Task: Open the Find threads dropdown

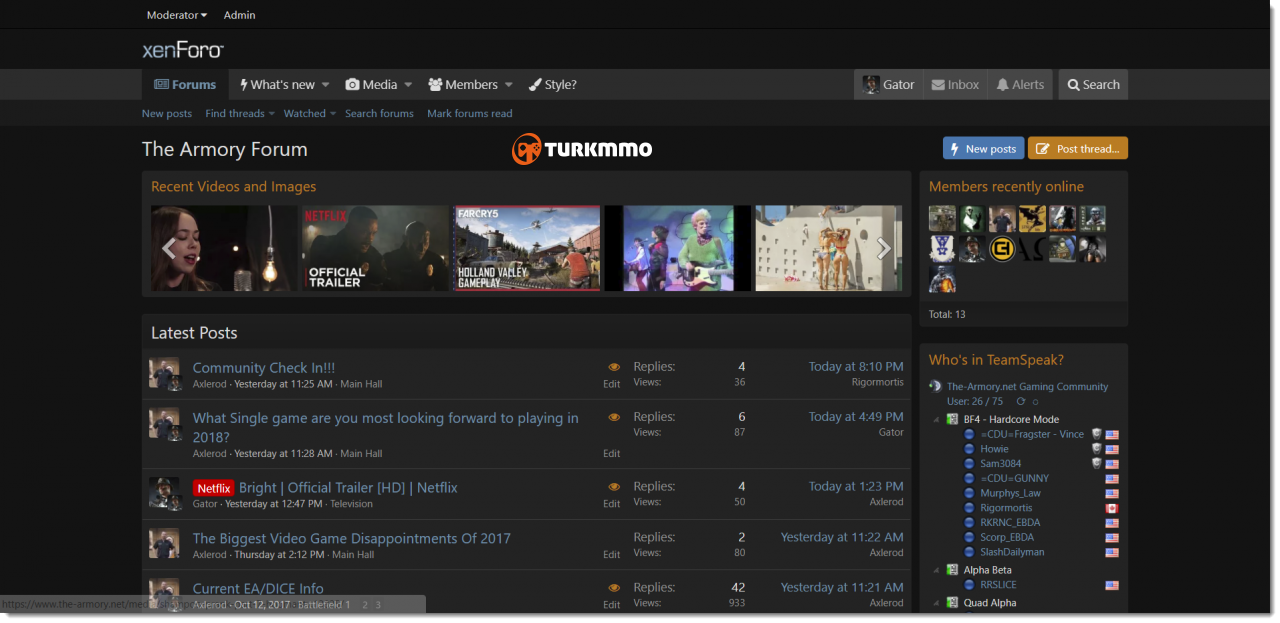Action: point(240,114)
